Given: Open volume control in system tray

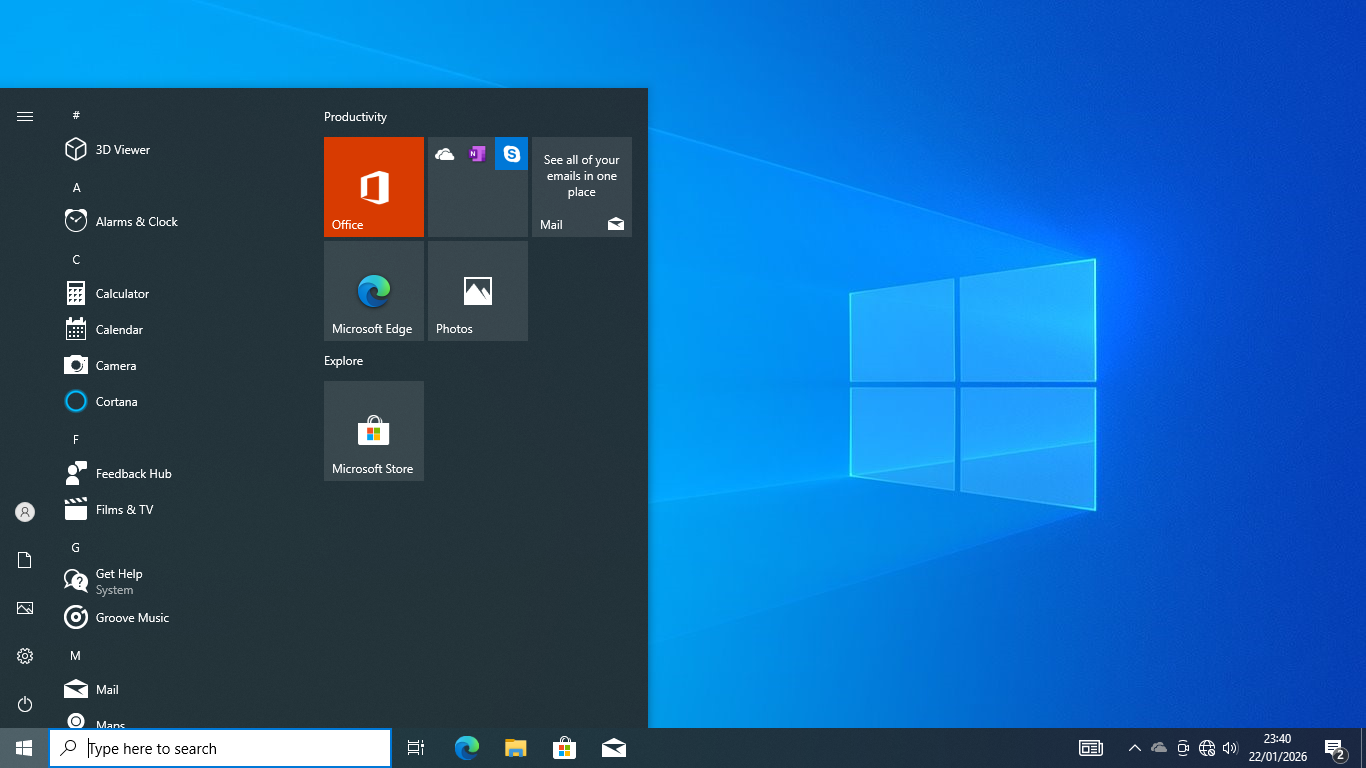Looking at the screenshot, I should [1230, 748].
